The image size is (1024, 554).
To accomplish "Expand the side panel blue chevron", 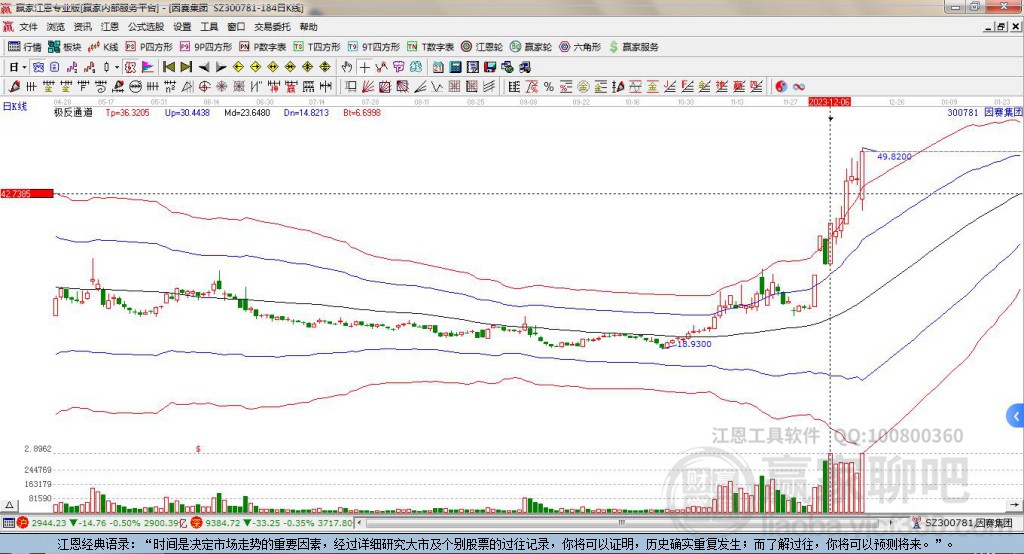I will tap(1016, 416).
